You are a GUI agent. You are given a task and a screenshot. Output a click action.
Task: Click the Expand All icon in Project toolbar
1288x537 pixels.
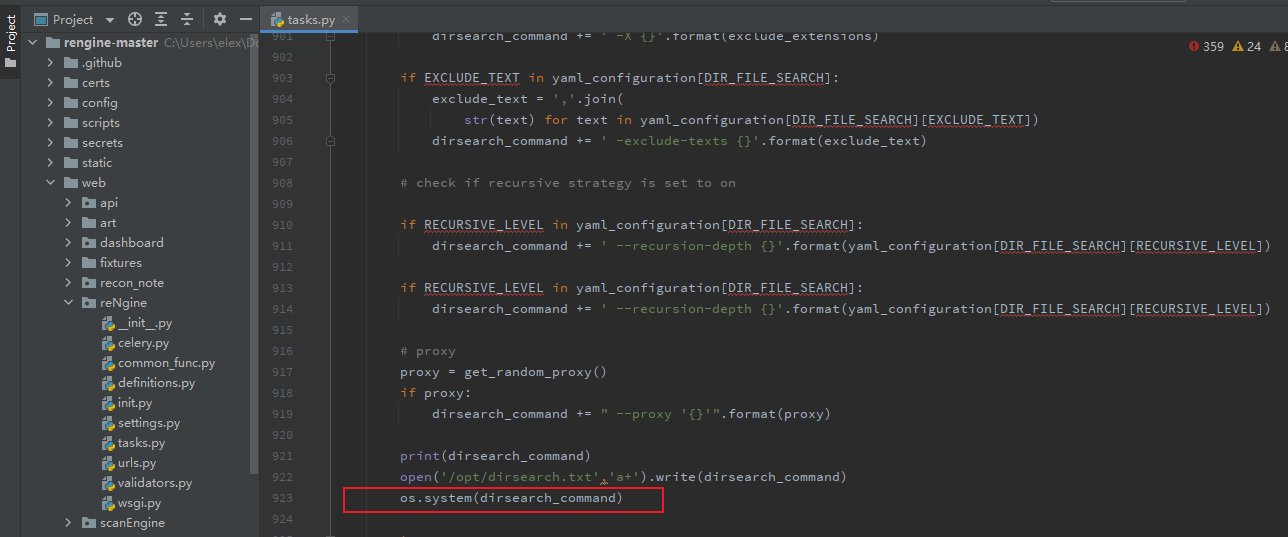click(x=161, y=19)
